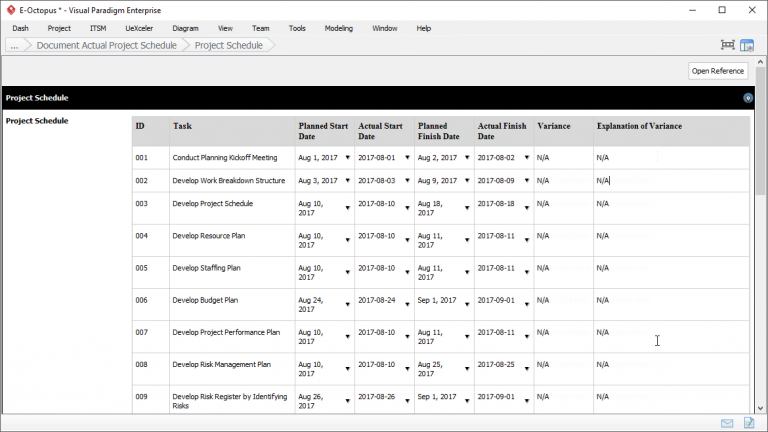This screenshot has height=432, width=768.
Task: Click the Visual Paradigm logo in the title bar
Action: (10, 9)
